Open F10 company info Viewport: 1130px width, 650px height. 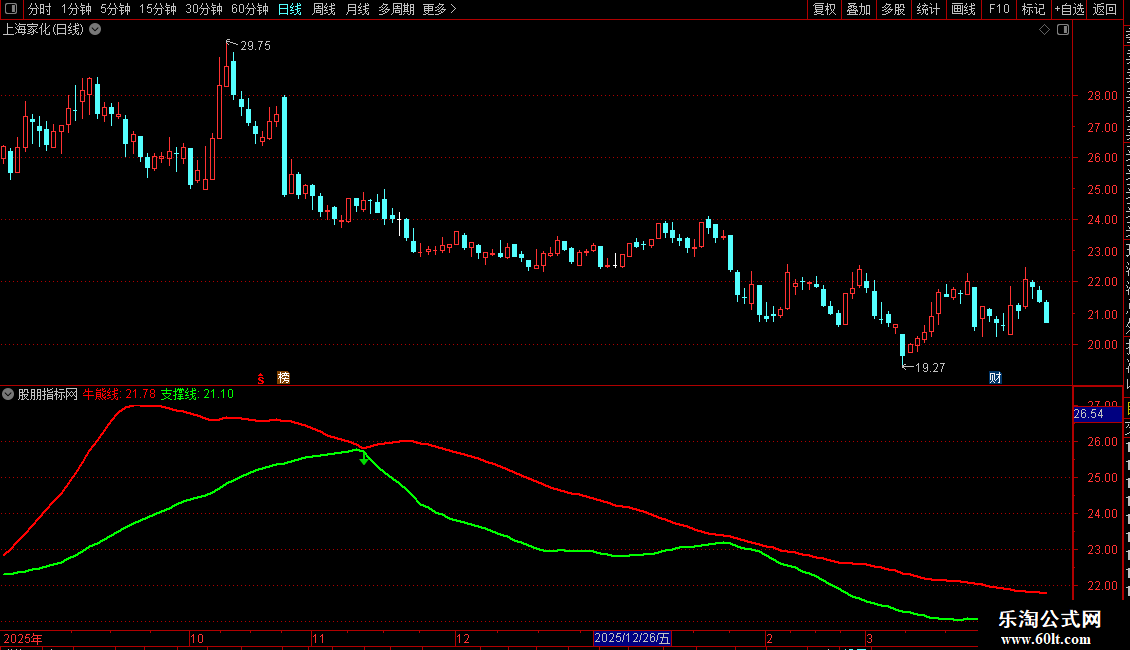coord(999,9)
